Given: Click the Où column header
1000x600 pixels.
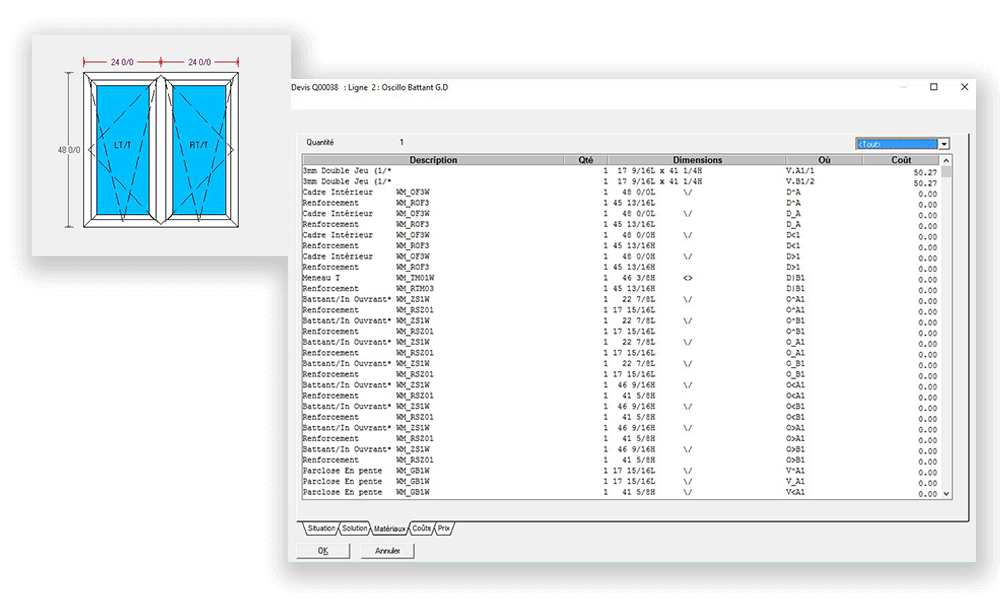Looking at the screenshot, I should 823,160.
